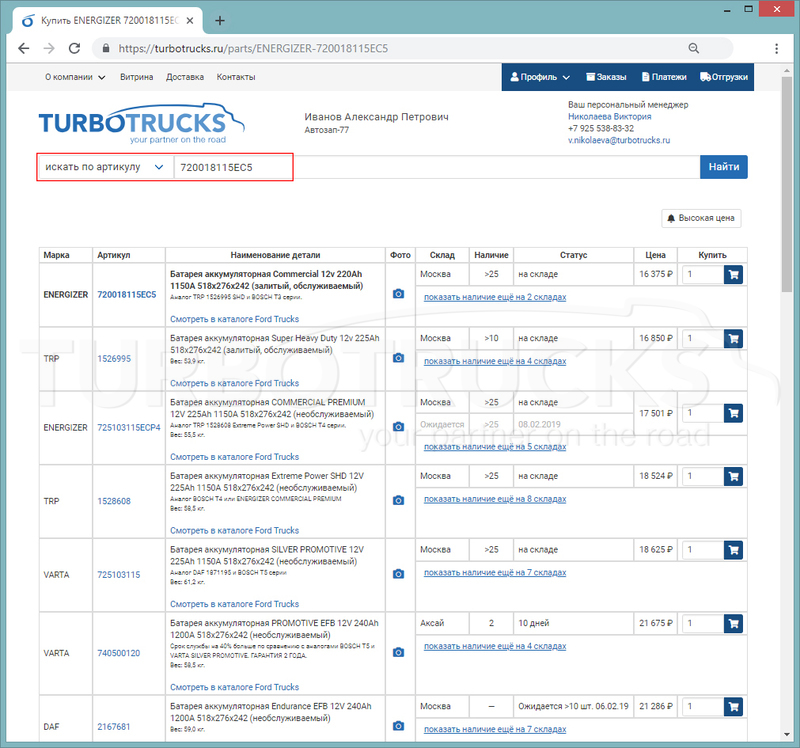Add ENERGIZER 725103115ECP4 to cart

point(733,413)
